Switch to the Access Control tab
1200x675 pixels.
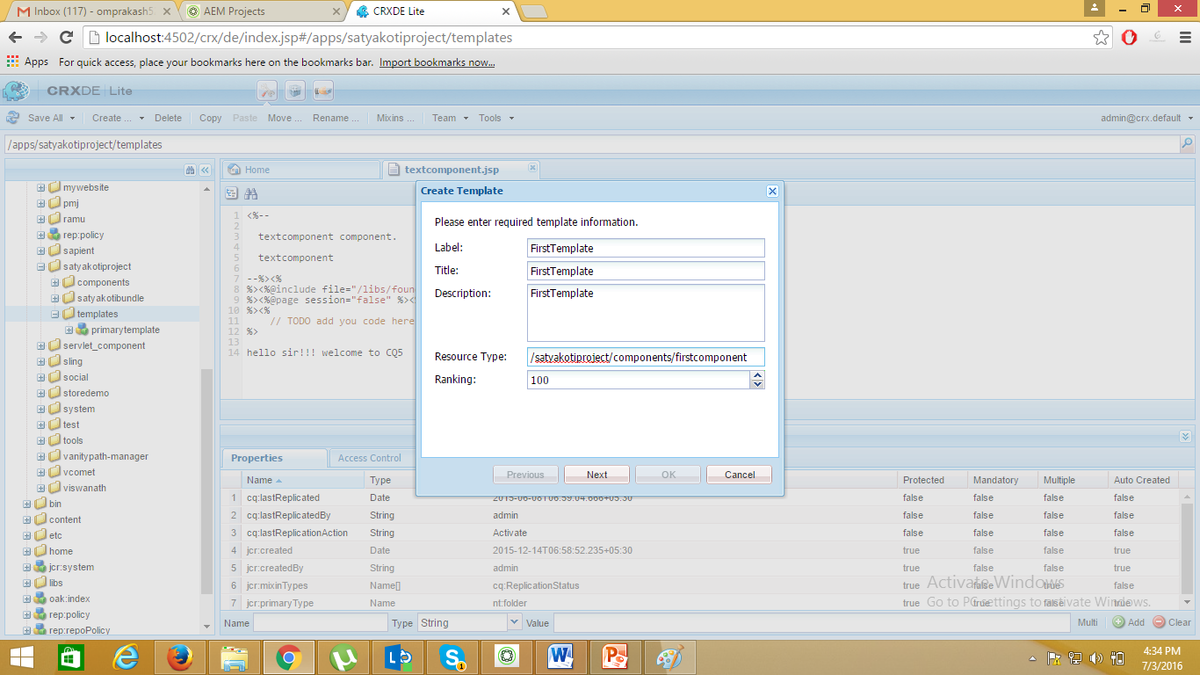click(x=369, y=458)
